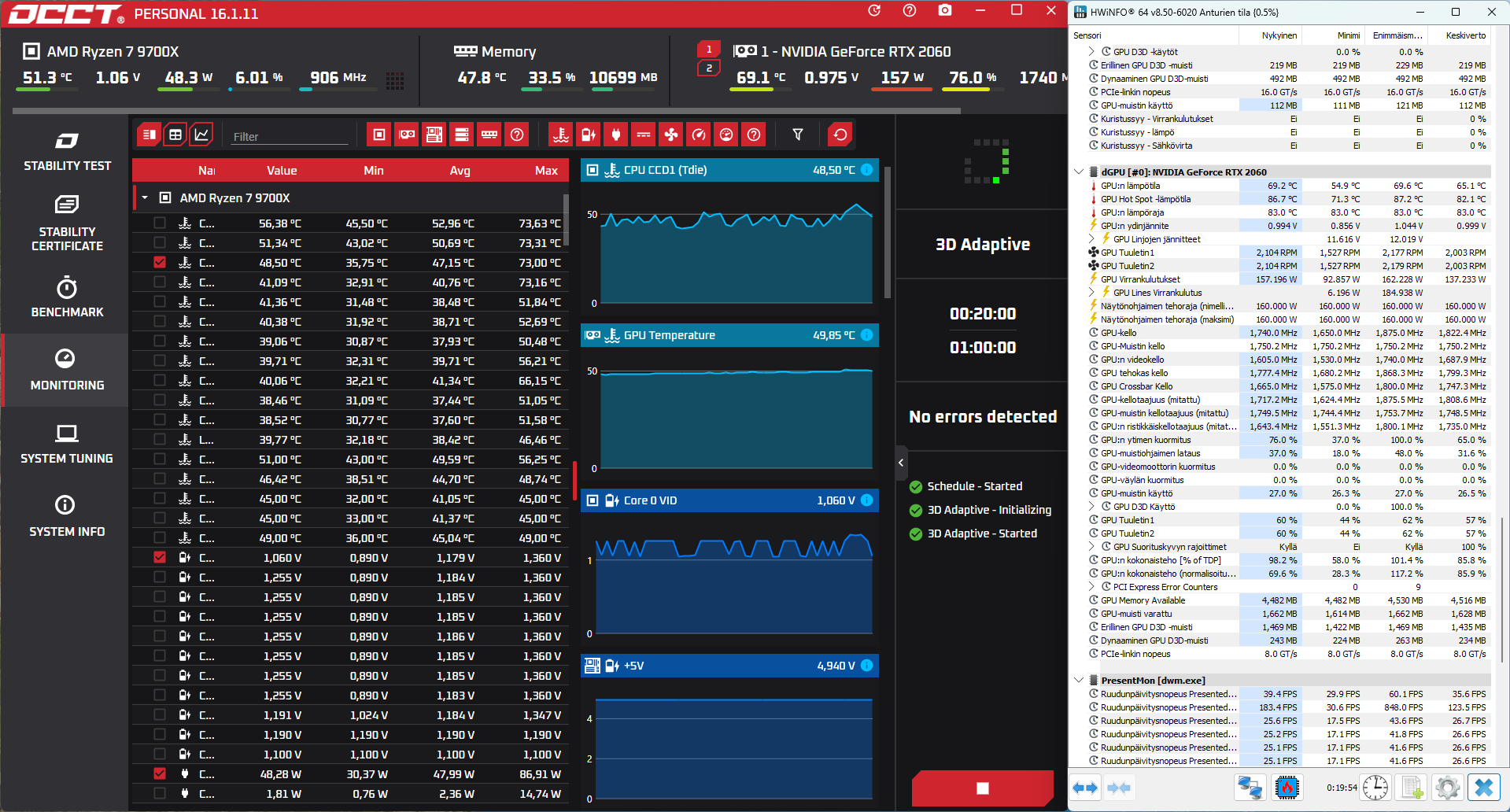This screenshot has width=1510, height=812.
Task: Toggle the motherboard sensor category filter
Action: [x=434, y=135]
